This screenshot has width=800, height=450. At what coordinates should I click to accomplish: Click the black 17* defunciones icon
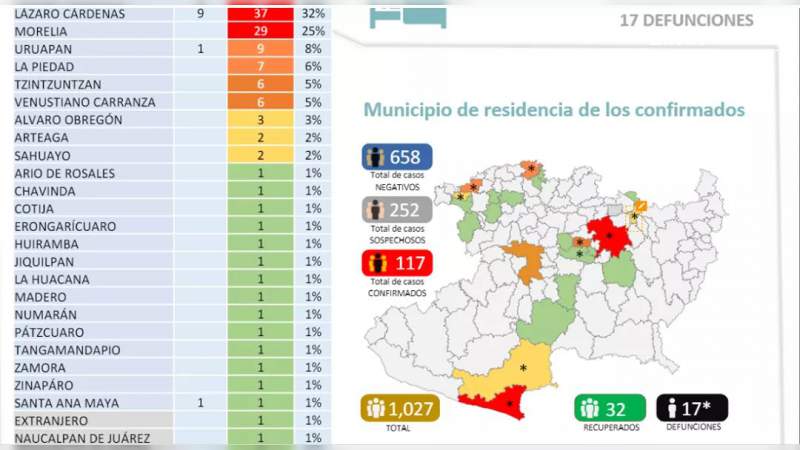(692, 408)
